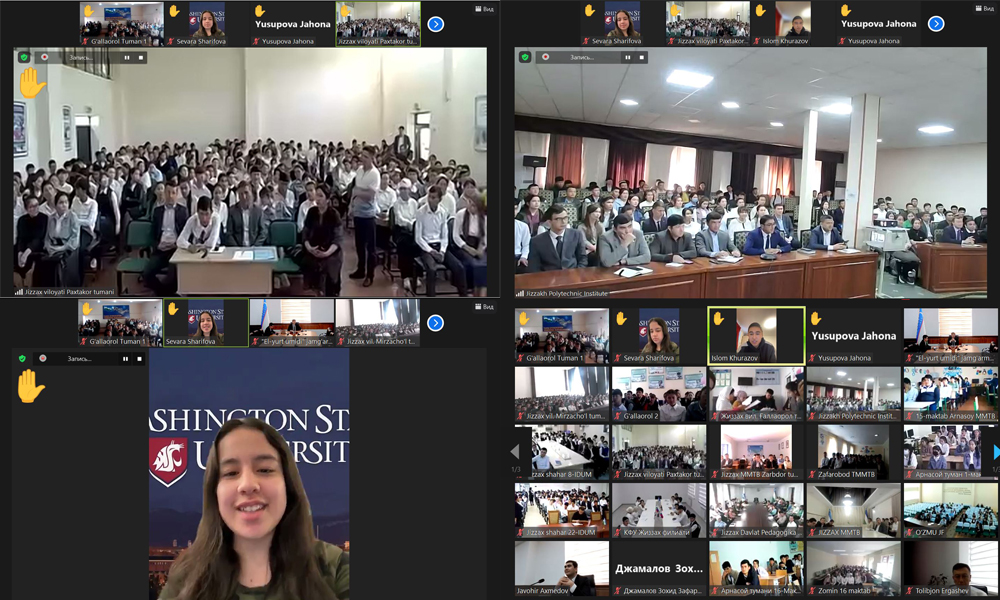This screenshot has height=600, width=1000.
Task: Go to previous gallery page with gray arrow
Action: 516,452
